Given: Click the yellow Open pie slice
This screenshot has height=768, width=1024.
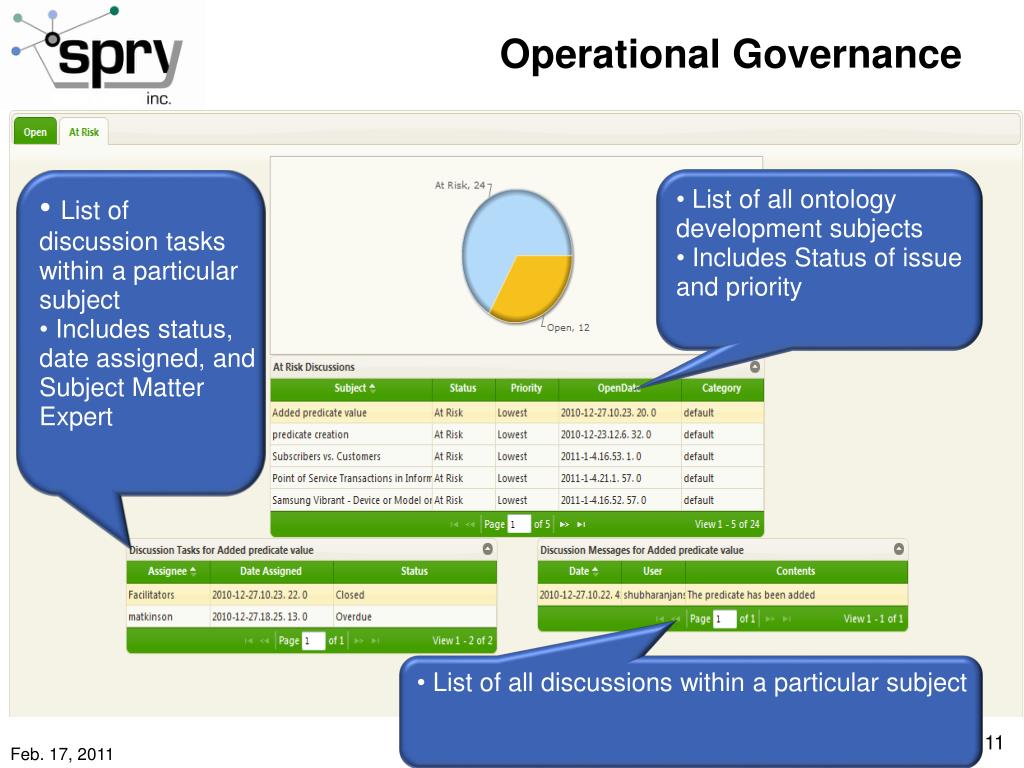Looking at the screenshot, I should coord(536,287).
